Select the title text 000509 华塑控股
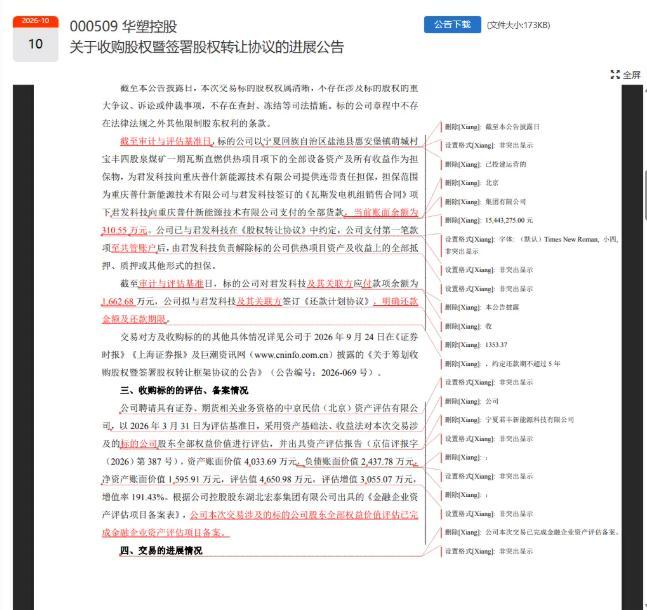647x610 pixels. pos(123,26)
